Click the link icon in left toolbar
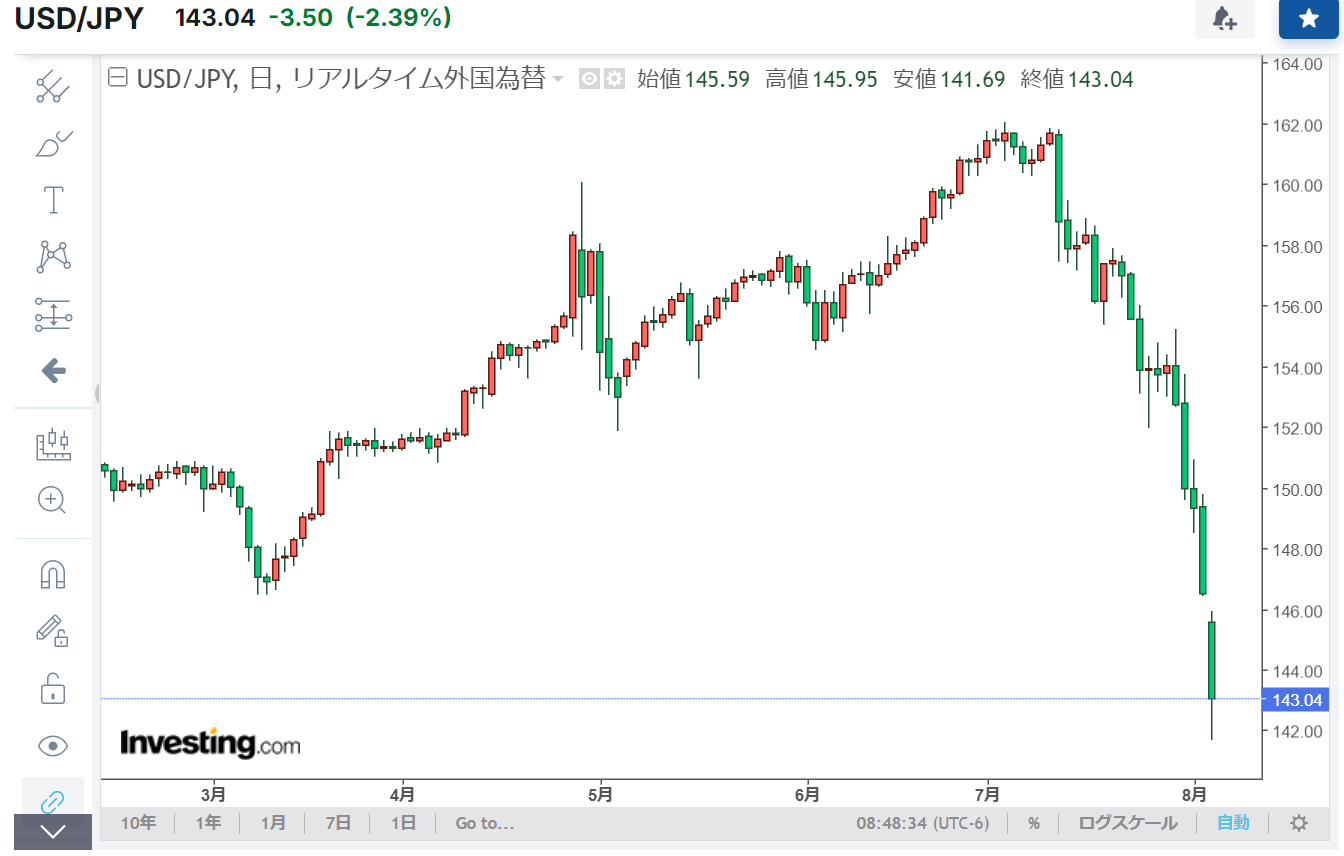1344x856 pixels. pyautogui.click(x=52, y=801)
